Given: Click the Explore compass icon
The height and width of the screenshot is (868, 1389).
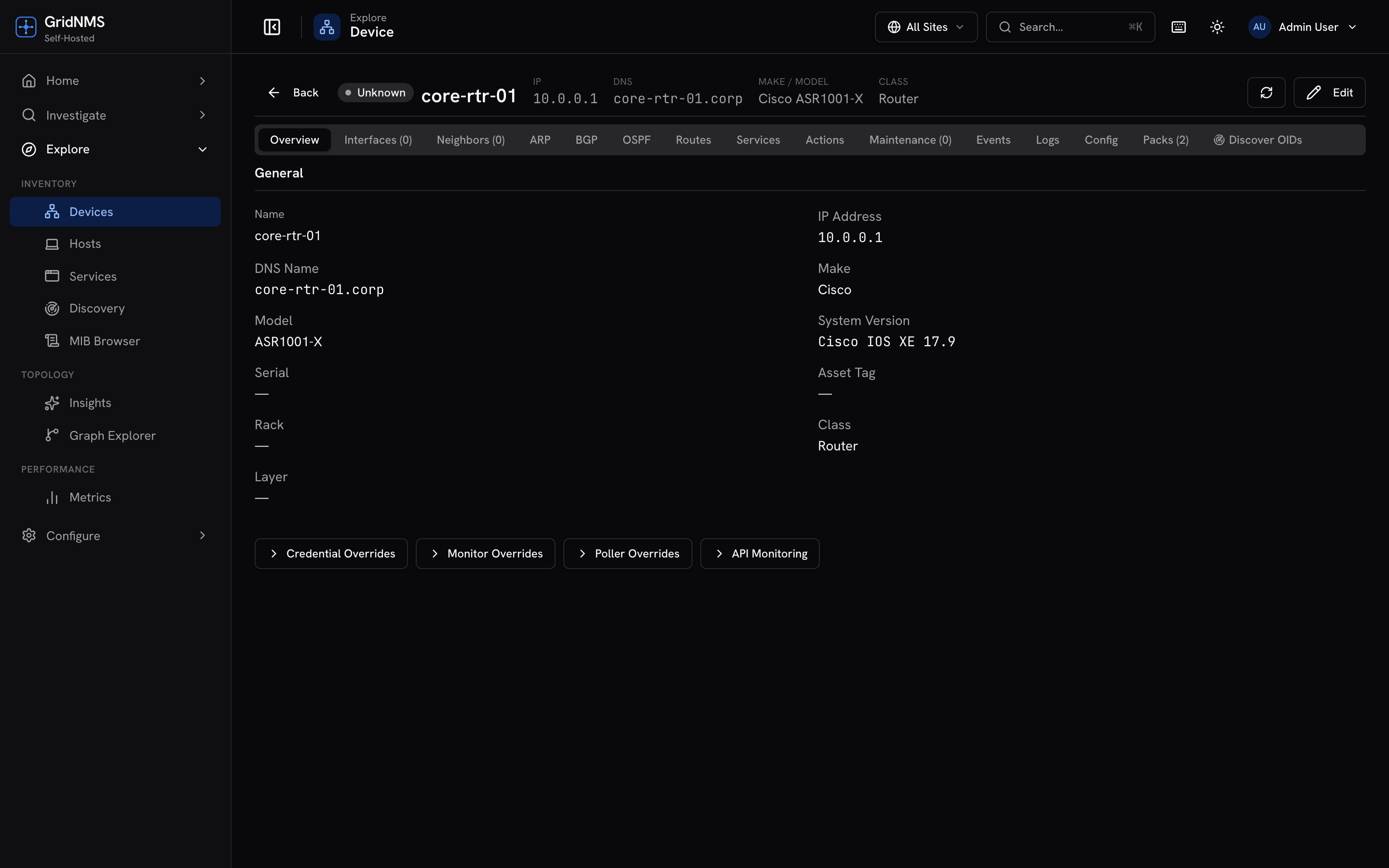Looking at the screenshot, I should point(29,149).
